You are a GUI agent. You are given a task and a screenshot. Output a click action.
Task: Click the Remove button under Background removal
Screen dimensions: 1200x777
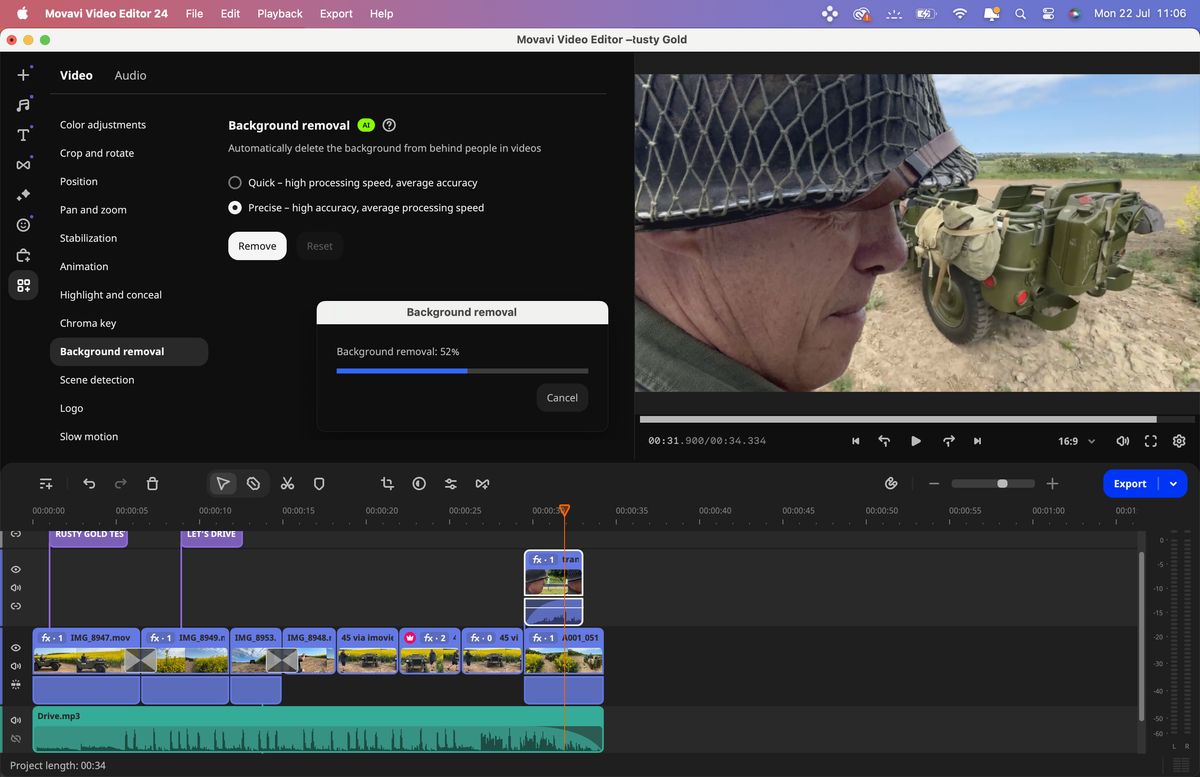pos(257,245)
